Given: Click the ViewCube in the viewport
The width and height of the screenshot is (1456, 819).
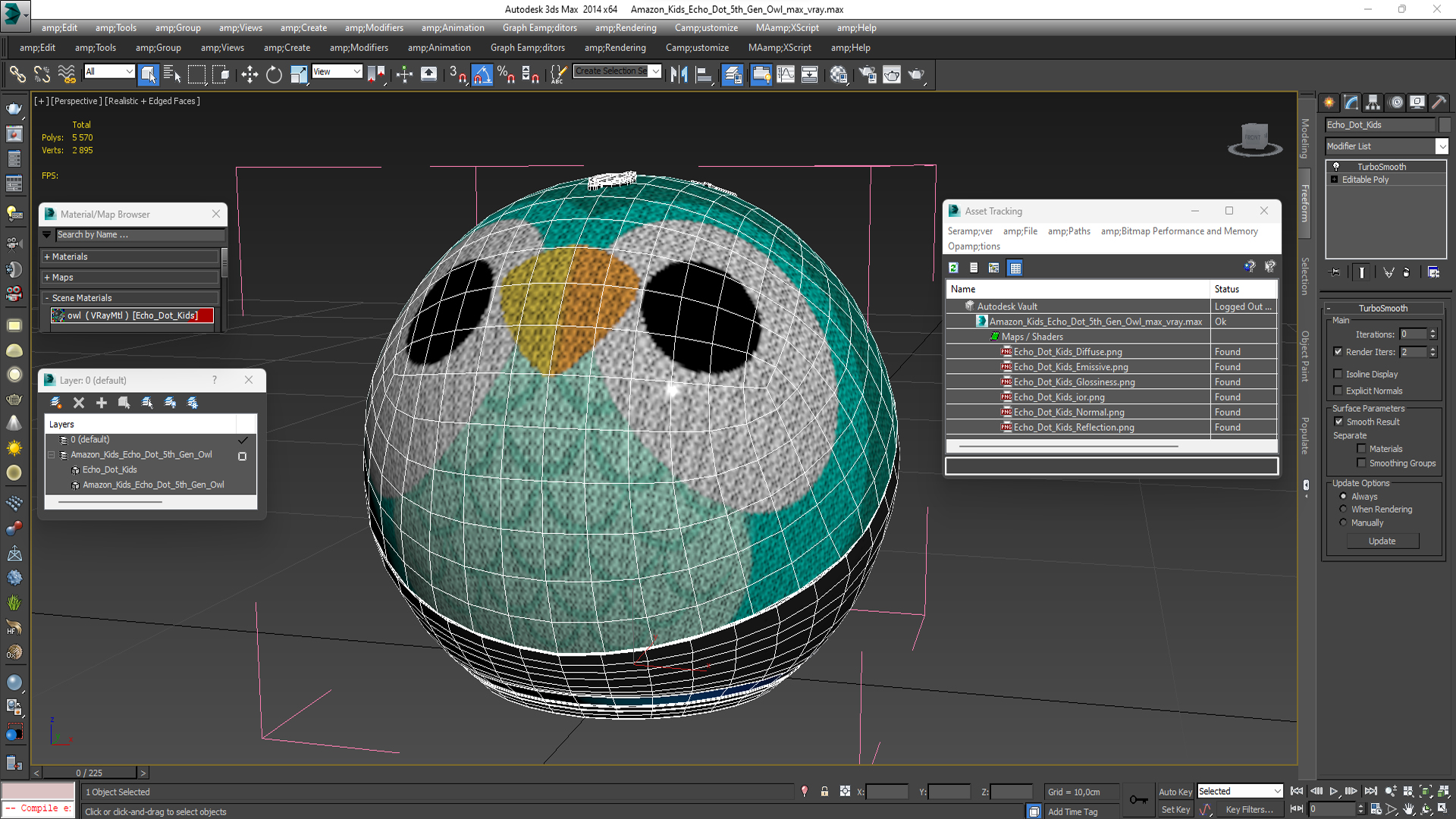Looking at the screenshot, I should (1254, 139).
